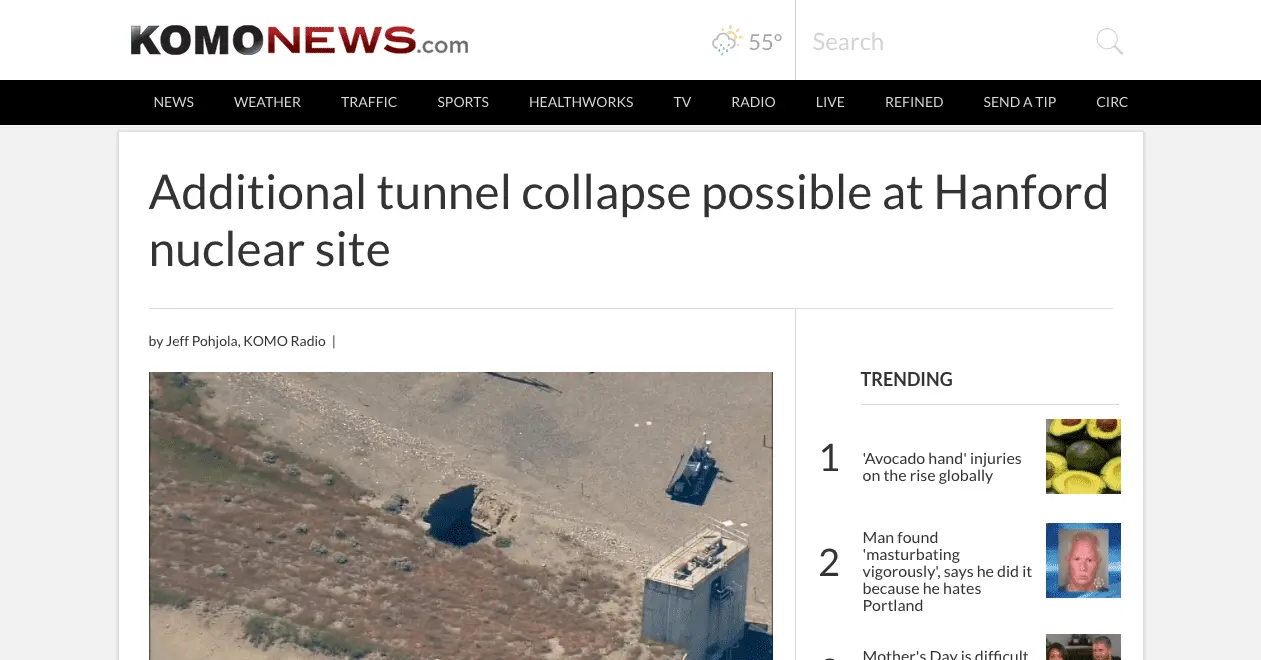Open the avocado thumbnail in Trending
1261x660 pixels.
click(1083, 456)
